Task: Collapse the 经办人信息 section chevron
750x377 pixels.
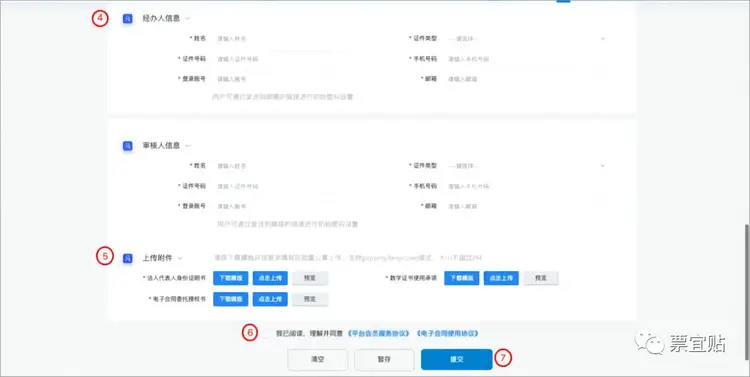Action: point(188,19)
